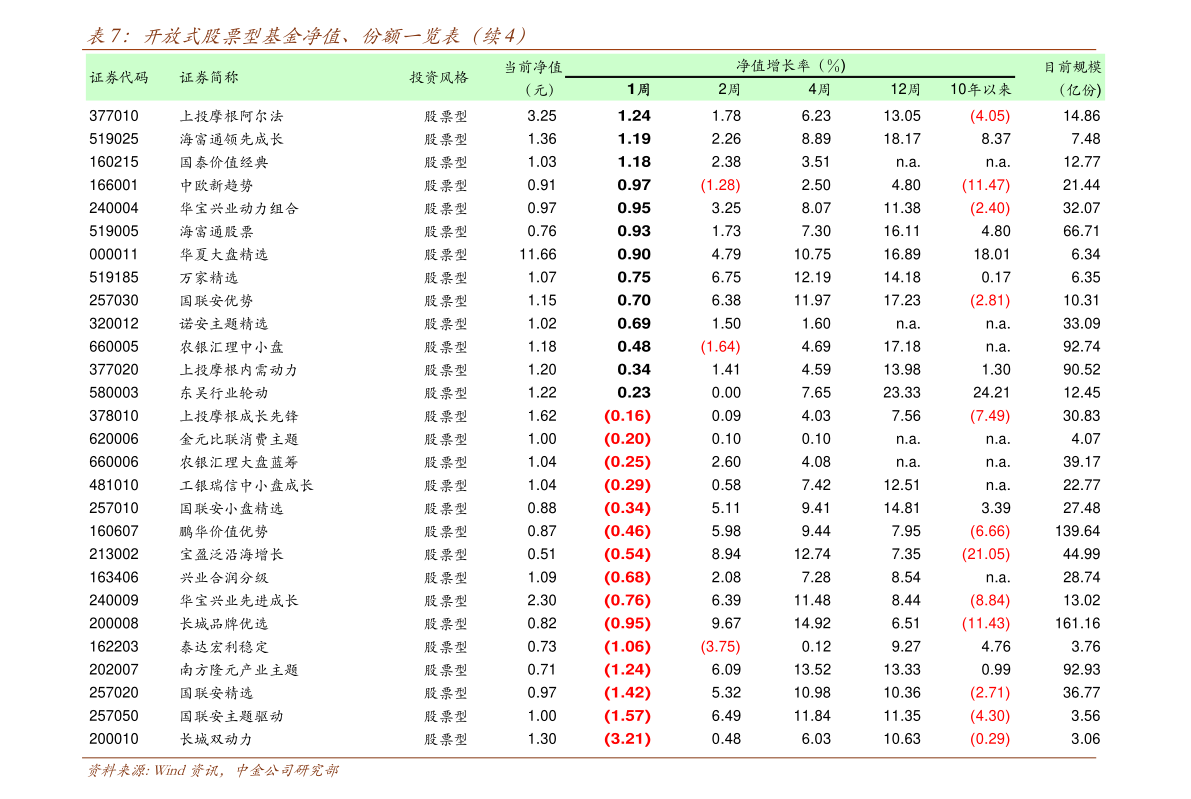Screen dimensions: 1191x799
Task: Click the table title 表7 heading
Action: [306, 37]
